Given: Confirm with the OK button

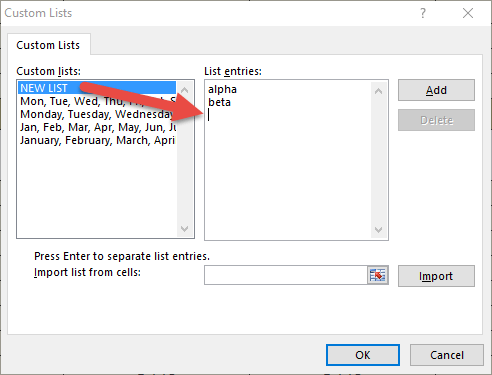Looking at the screenshot, I should click(x=363, y=355).
